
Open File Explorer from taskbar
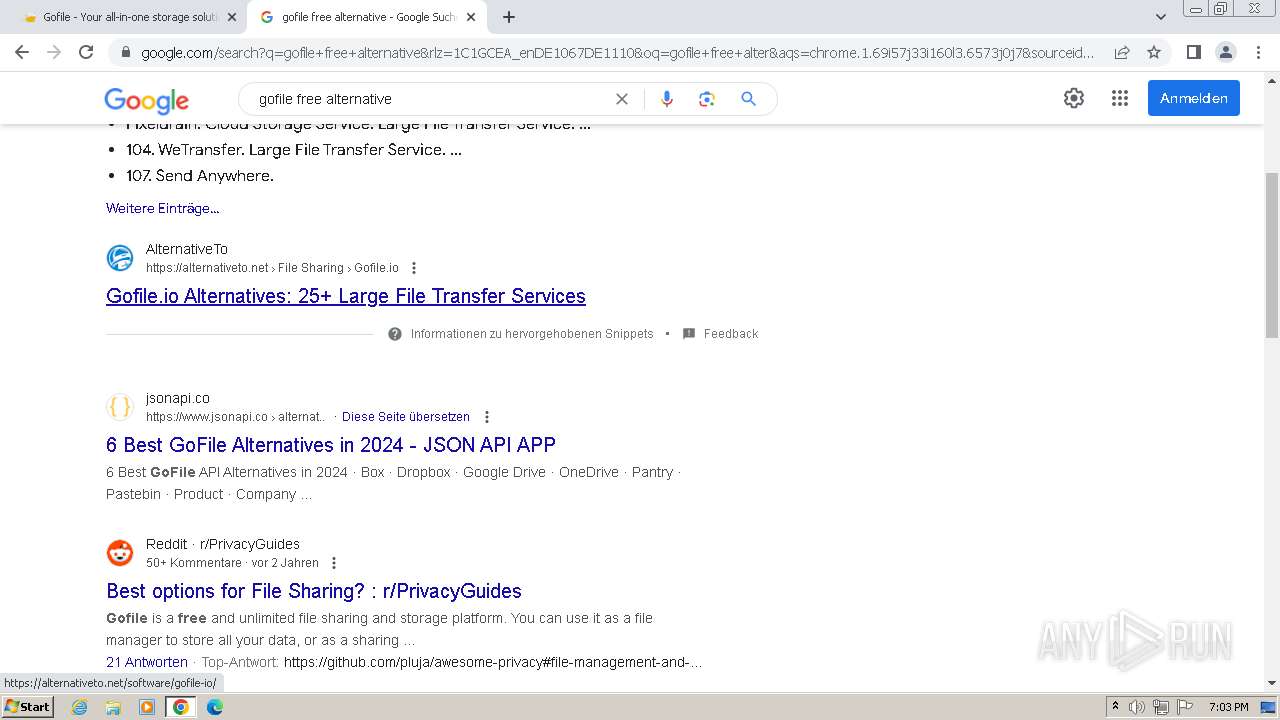[x=113, y=707]
